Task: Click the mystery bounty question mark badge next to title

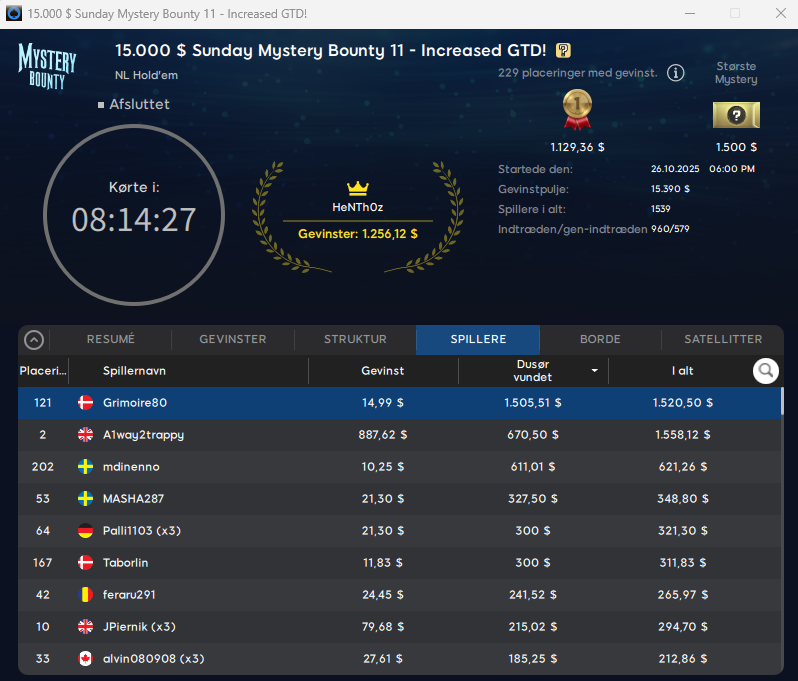Action: 564,51
